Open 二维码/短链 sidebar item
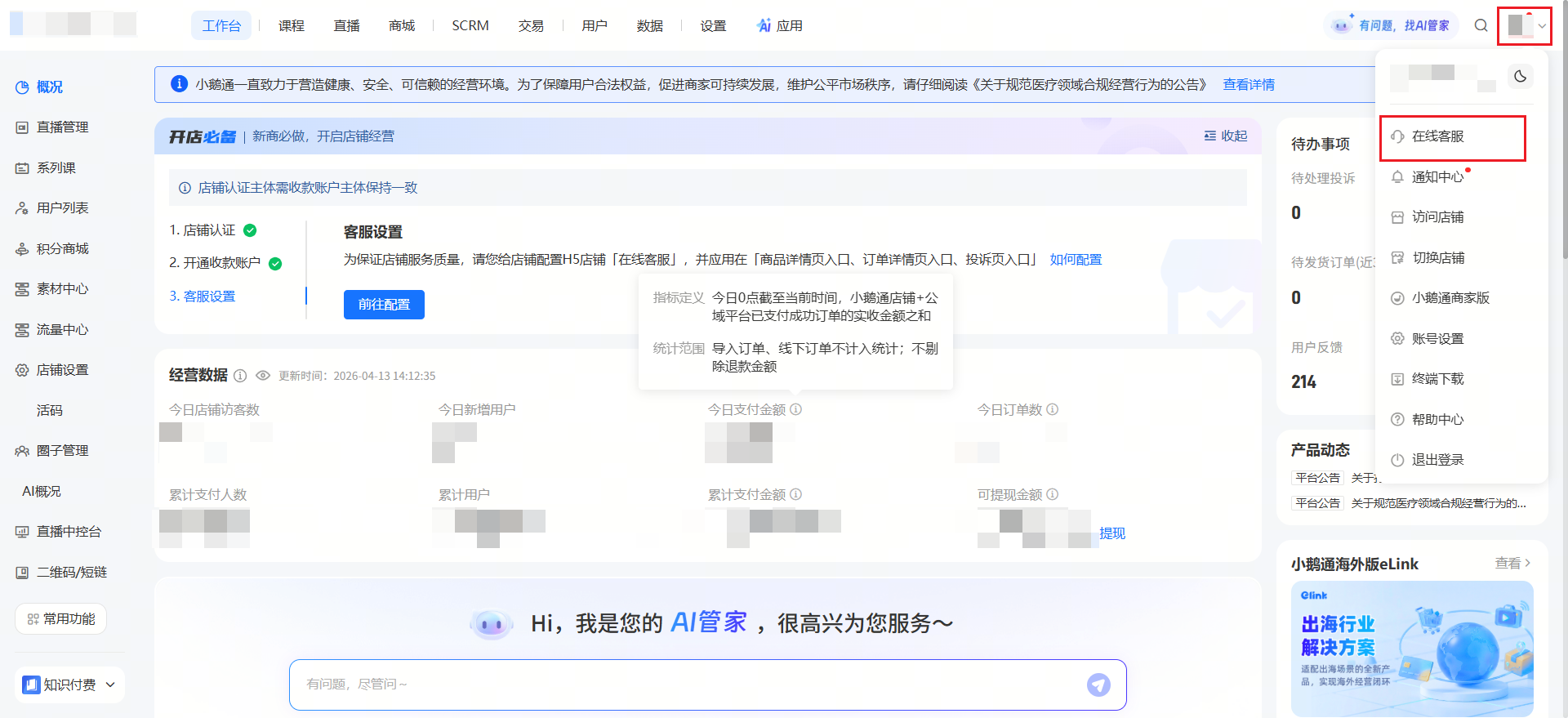This screenshot has width=1568, height=718. point(71,573)
